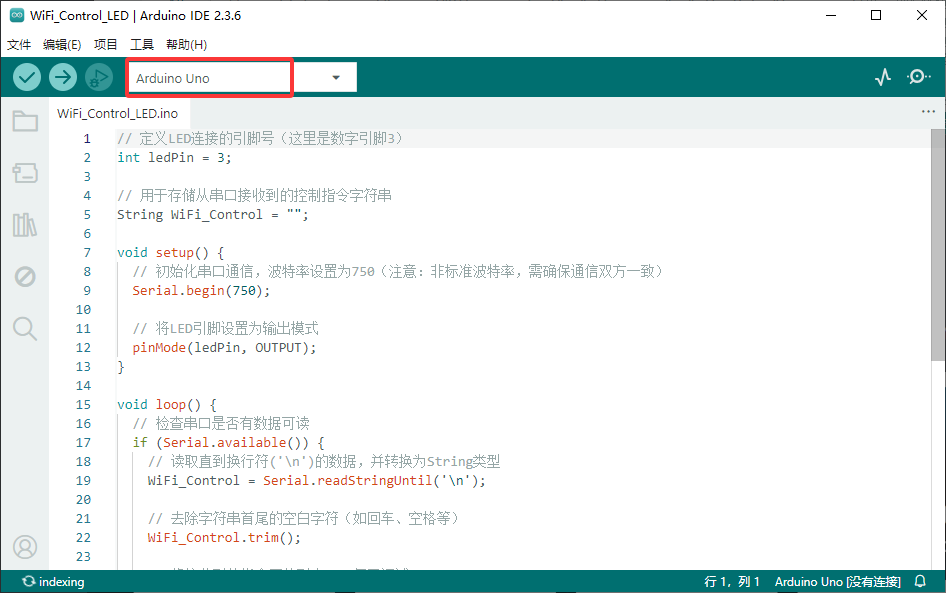
Task: Click the 'int ledPin = 3;' code line
Action: pos(174,157)
